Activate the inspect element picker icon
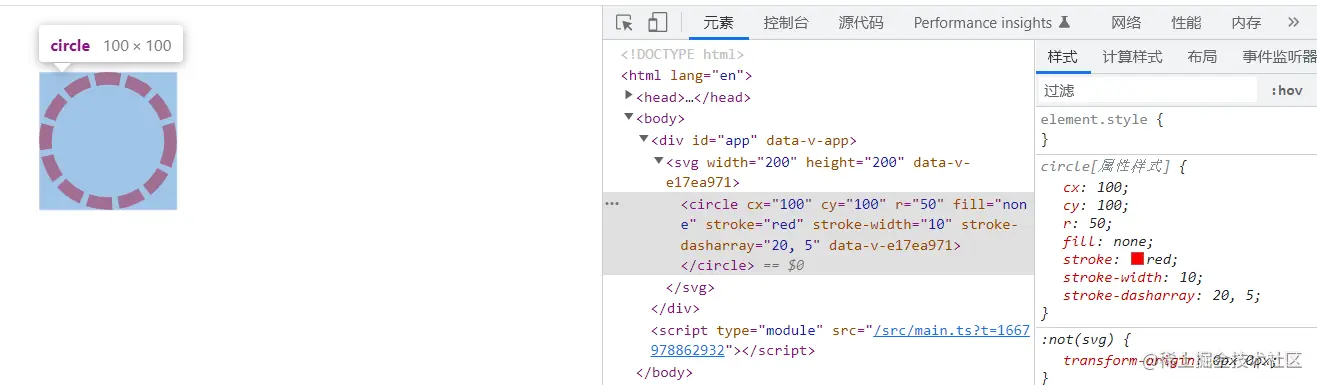 tap(624, 22)
